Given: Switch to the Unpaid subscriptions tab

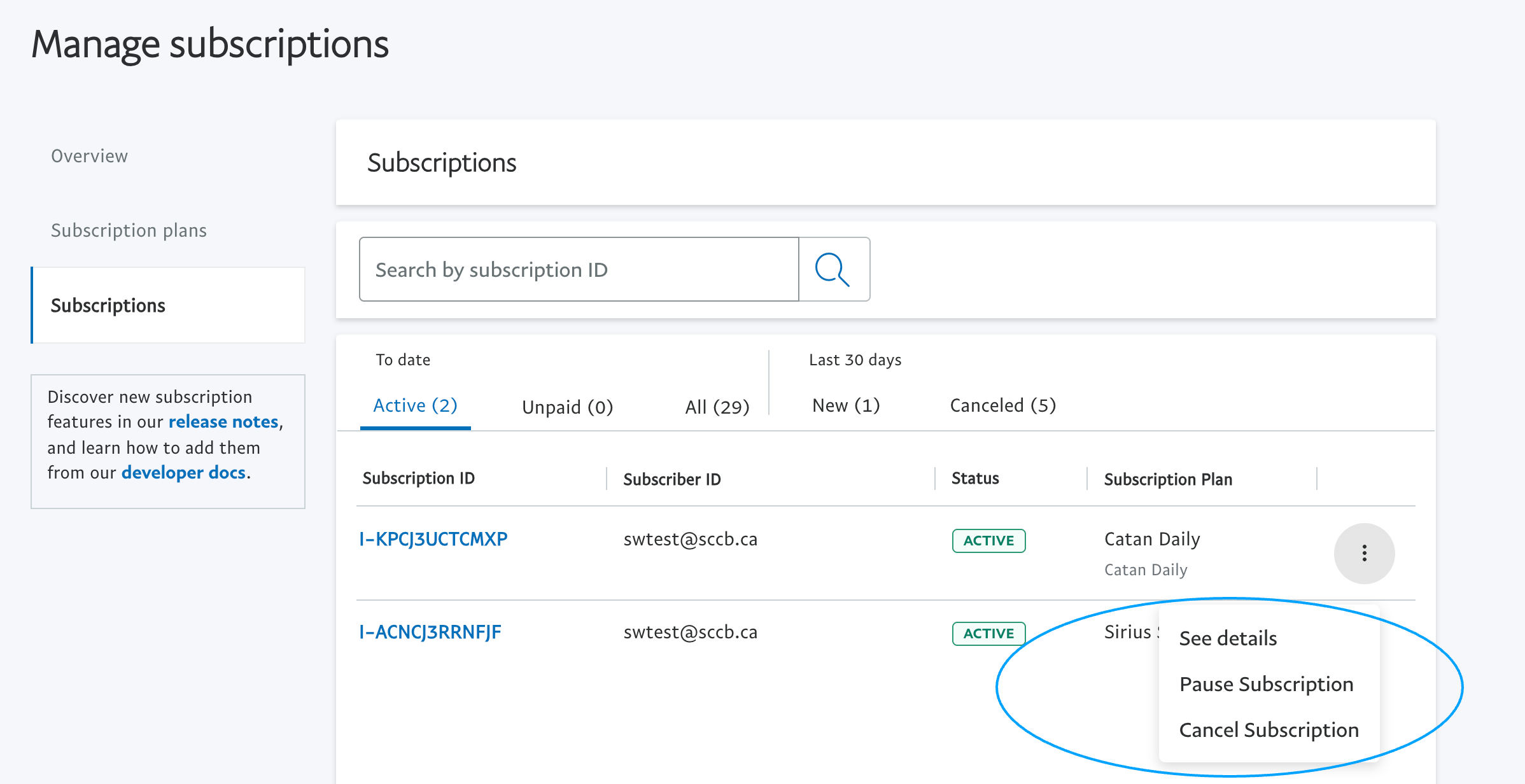Looking at the screenshot, I should click(x=566, y=406).
